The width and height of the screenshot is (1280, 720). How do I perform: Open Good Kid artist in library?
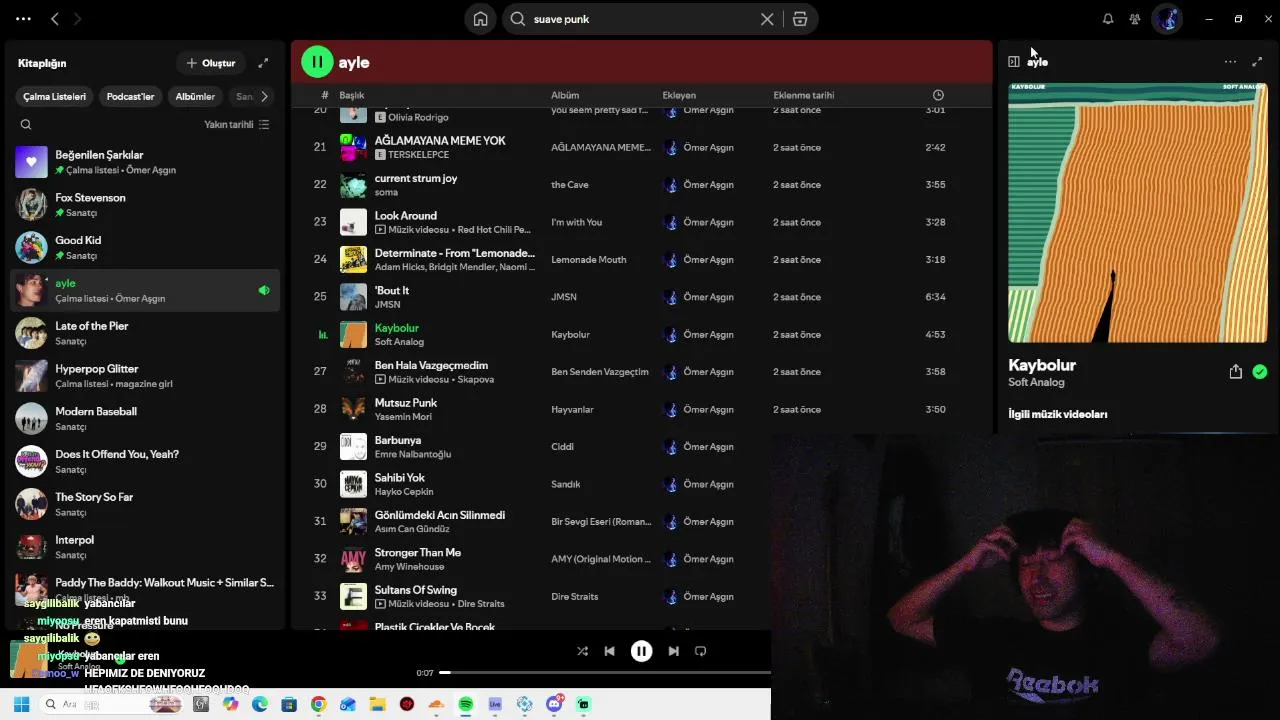(x=145, y=248)
